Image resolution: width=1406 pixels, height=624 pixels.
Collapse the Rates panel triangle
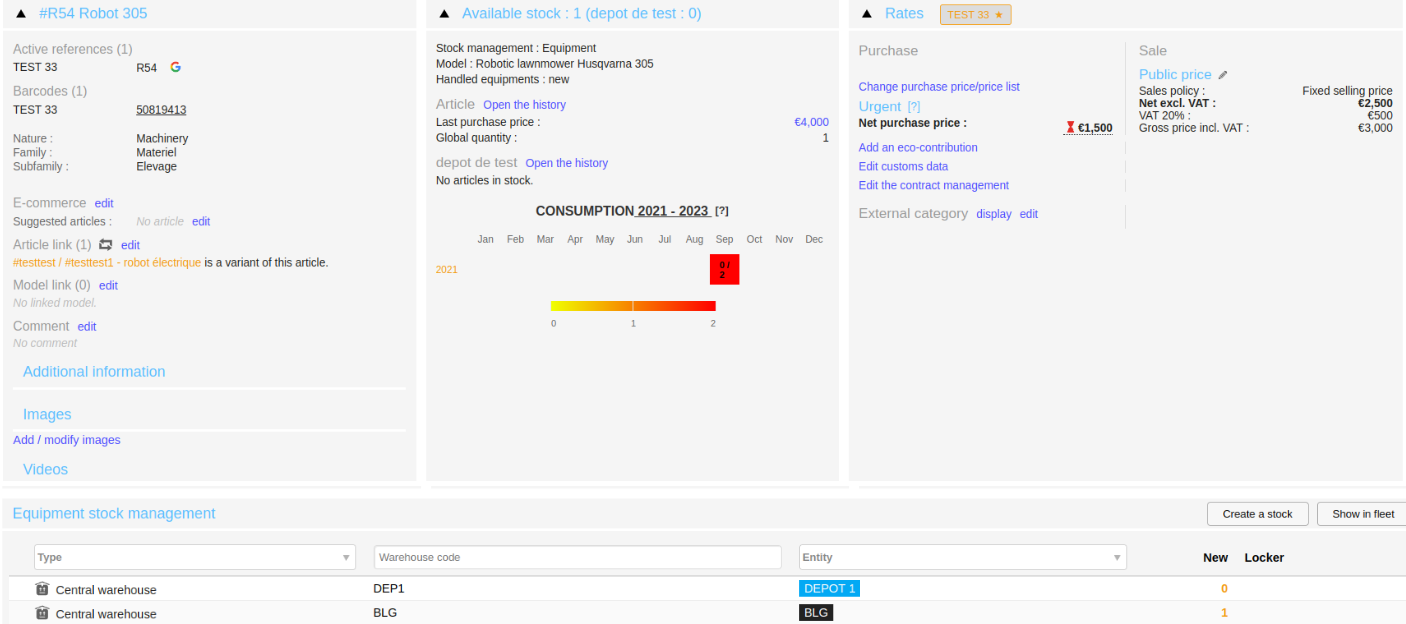[867, 14]
